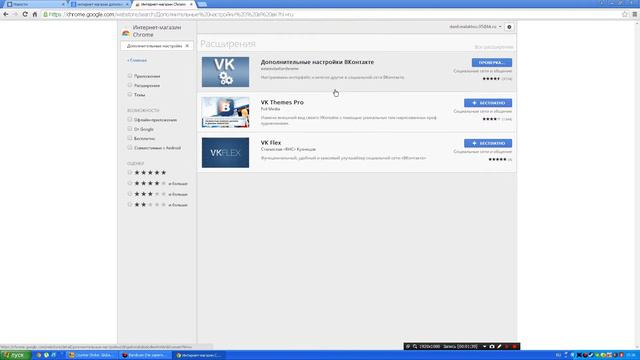Open the VK Themes Pro title
Viewport: 640px width, 360px height.
282,102
